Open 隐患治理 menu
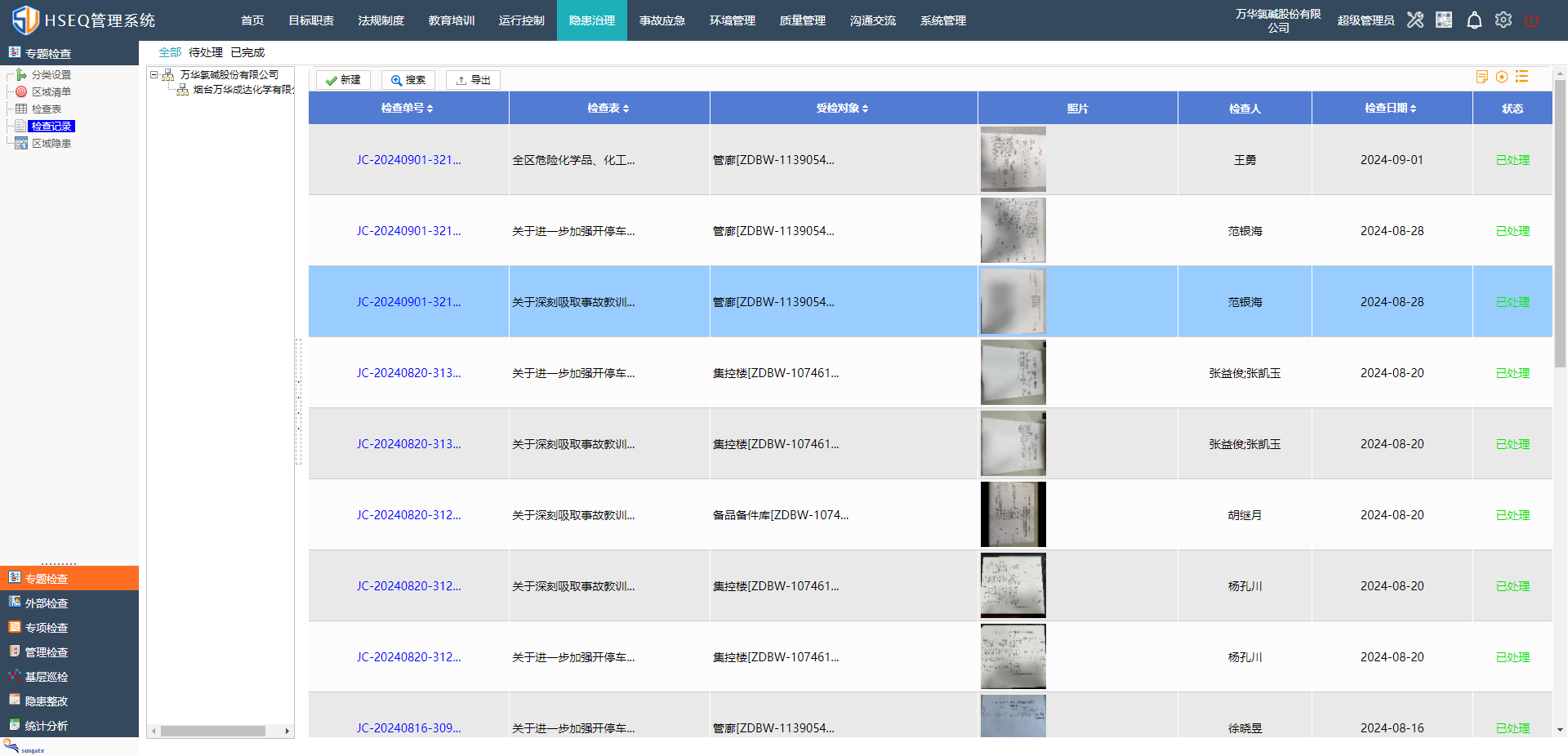1568x756 pixels. [x=592, y=20]
